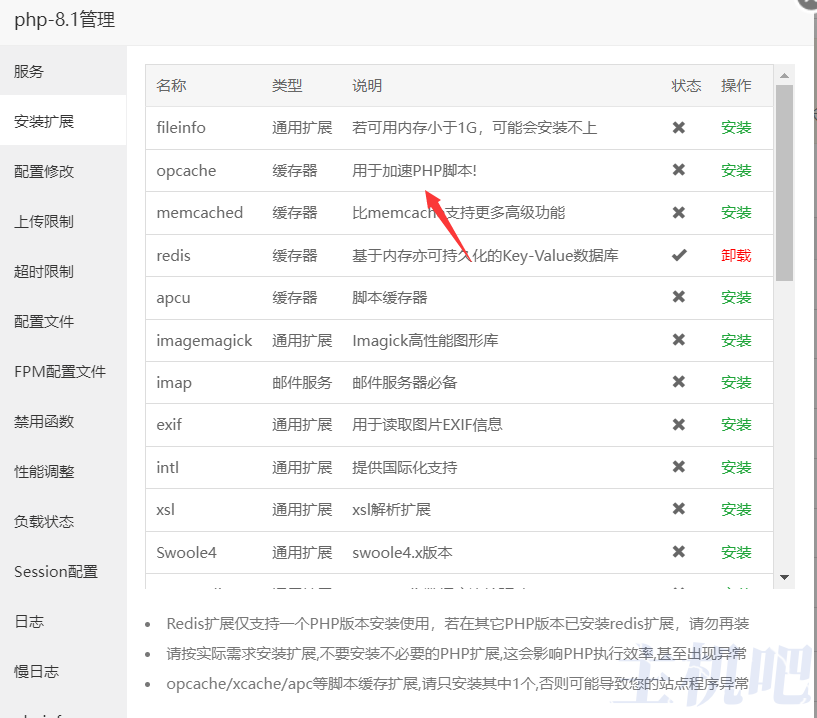The image size is (817, 718).
Task: Click the X status icon for imagemagick
Action: [679, 340]
